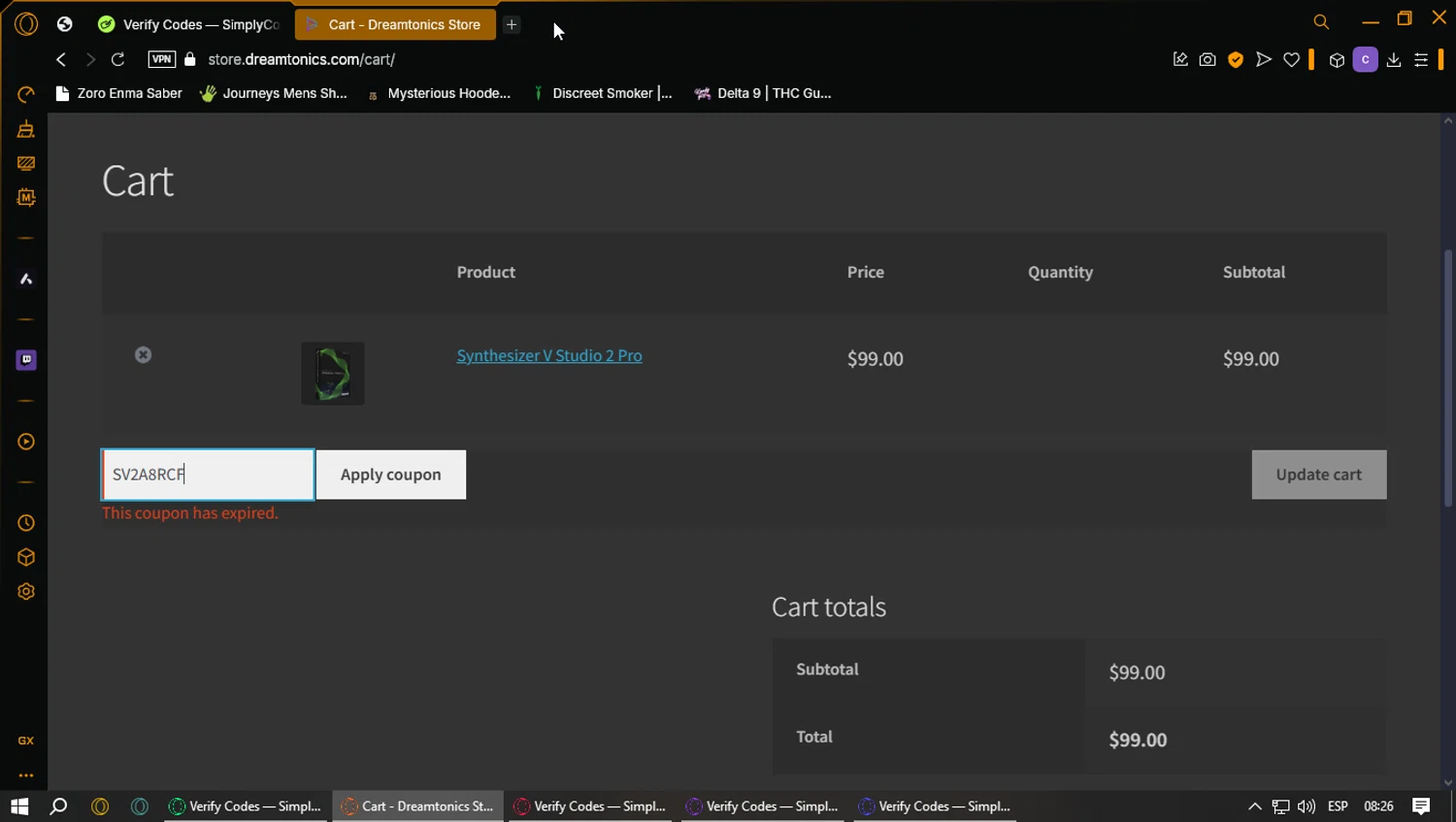1456x822 pixels.
Task: Open the send/flow arrow icon in toolbar
Action: [x=1263, y=59]
